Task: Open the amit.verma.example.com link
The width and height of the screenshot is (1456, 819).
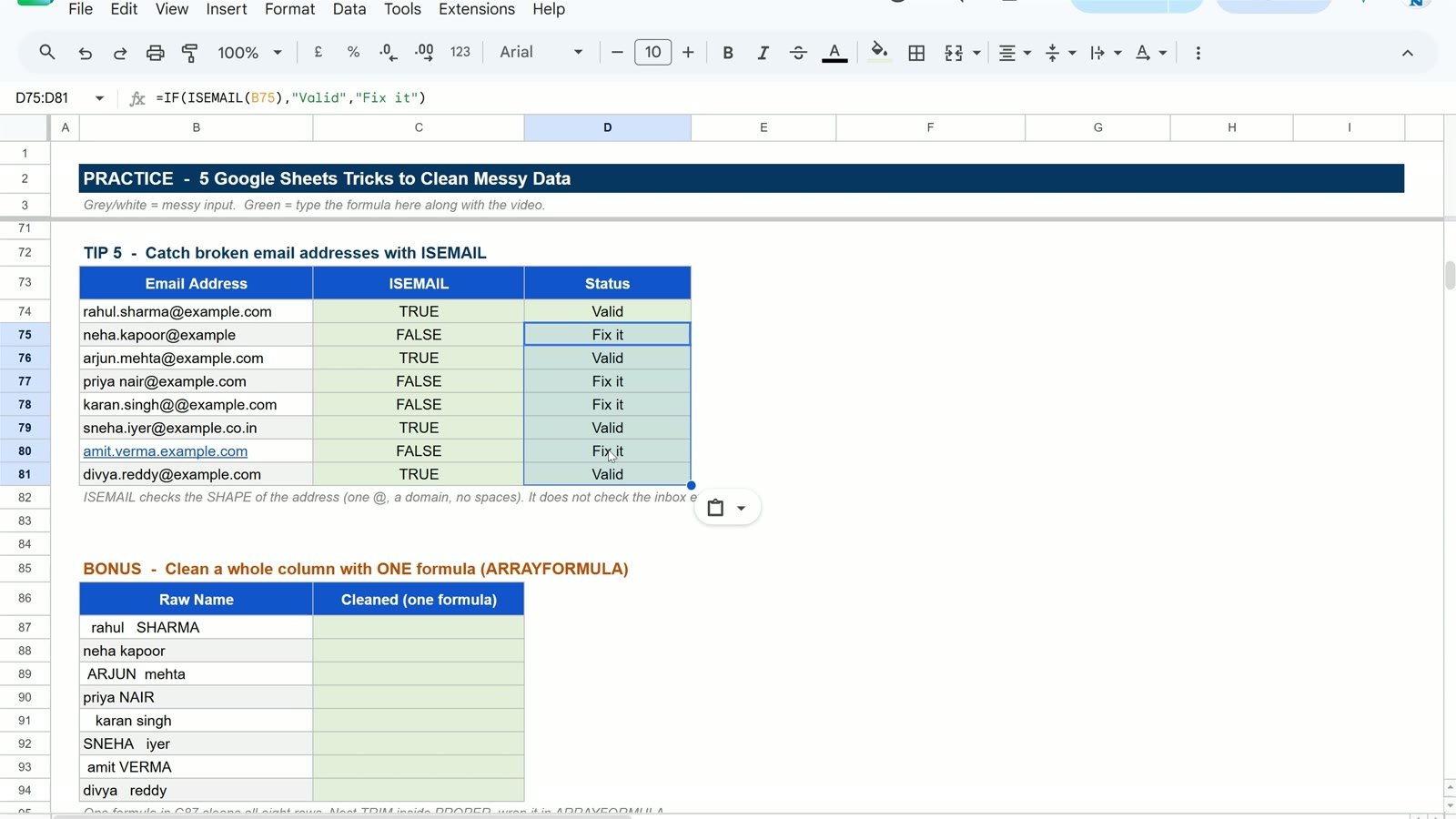Action: pyautogui.click(x=165, y=451)
